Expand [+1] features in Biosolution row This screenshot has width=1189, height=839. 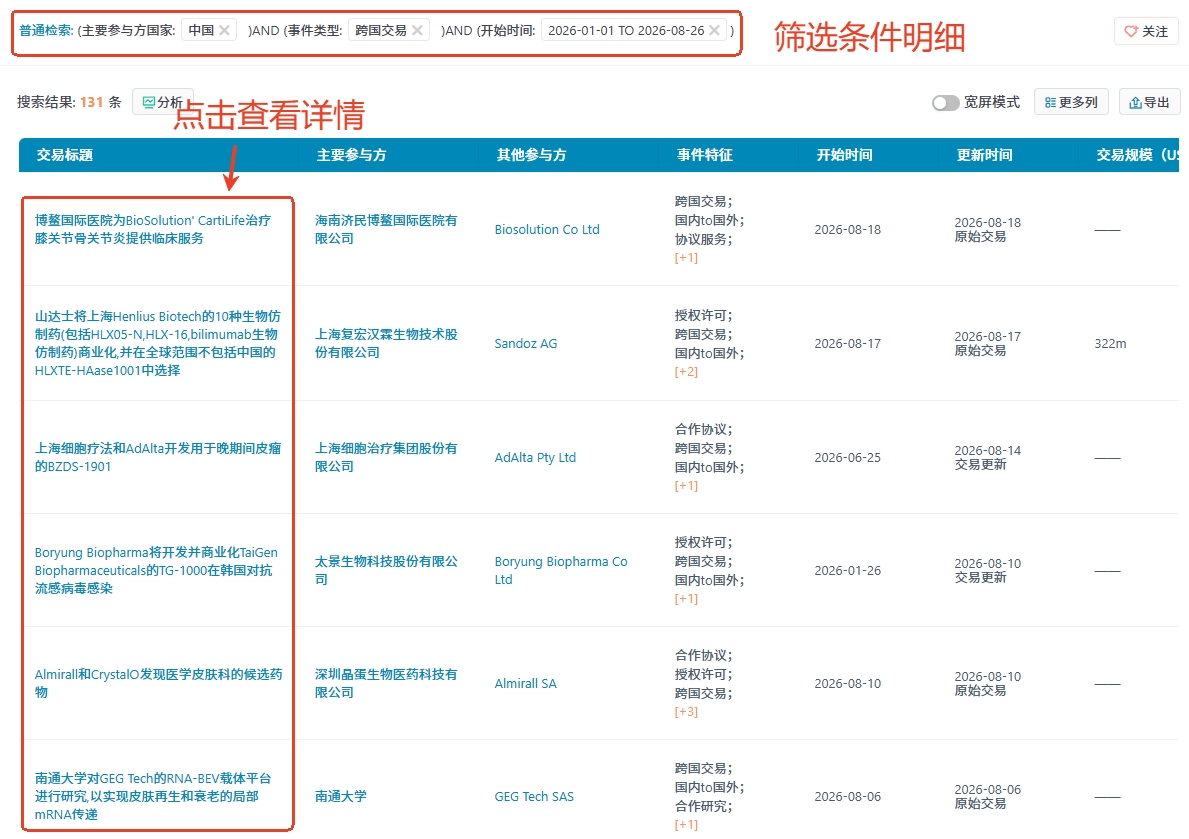tap(685, 258)
